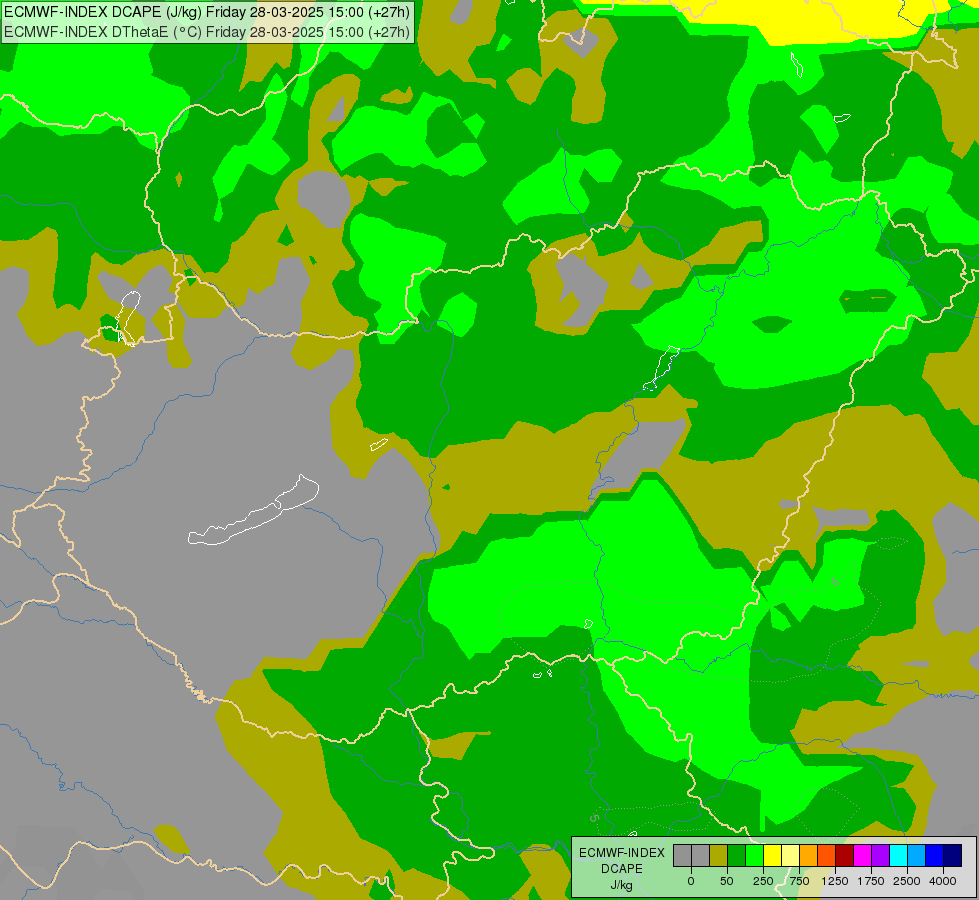This screenshot has width=979, height=900.
Task: Click the dark green legend swatch
Action: (x=737, y=855)
